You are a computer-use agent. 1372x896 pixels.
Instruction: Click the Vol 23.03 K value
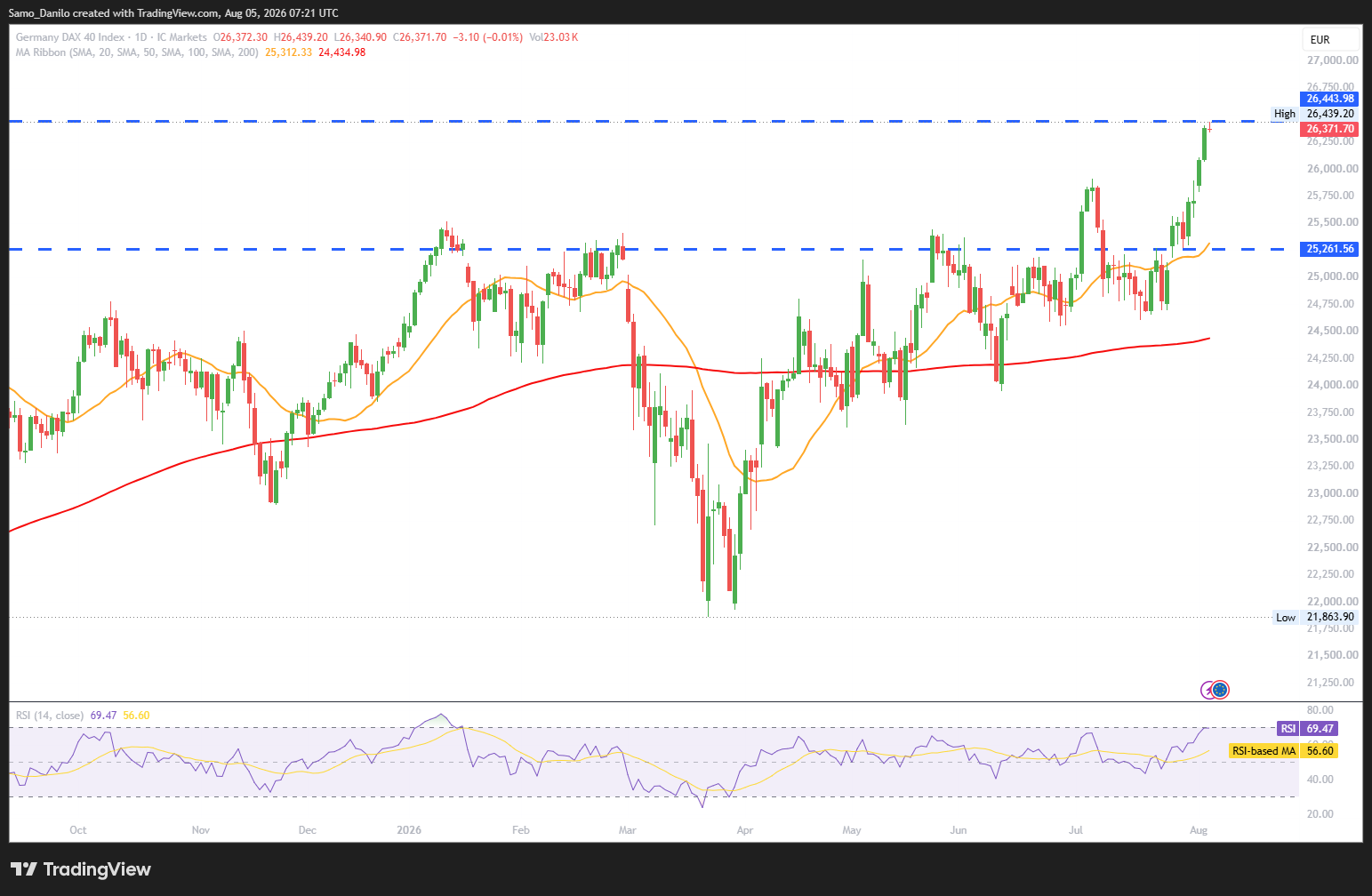tap(554, 37)
